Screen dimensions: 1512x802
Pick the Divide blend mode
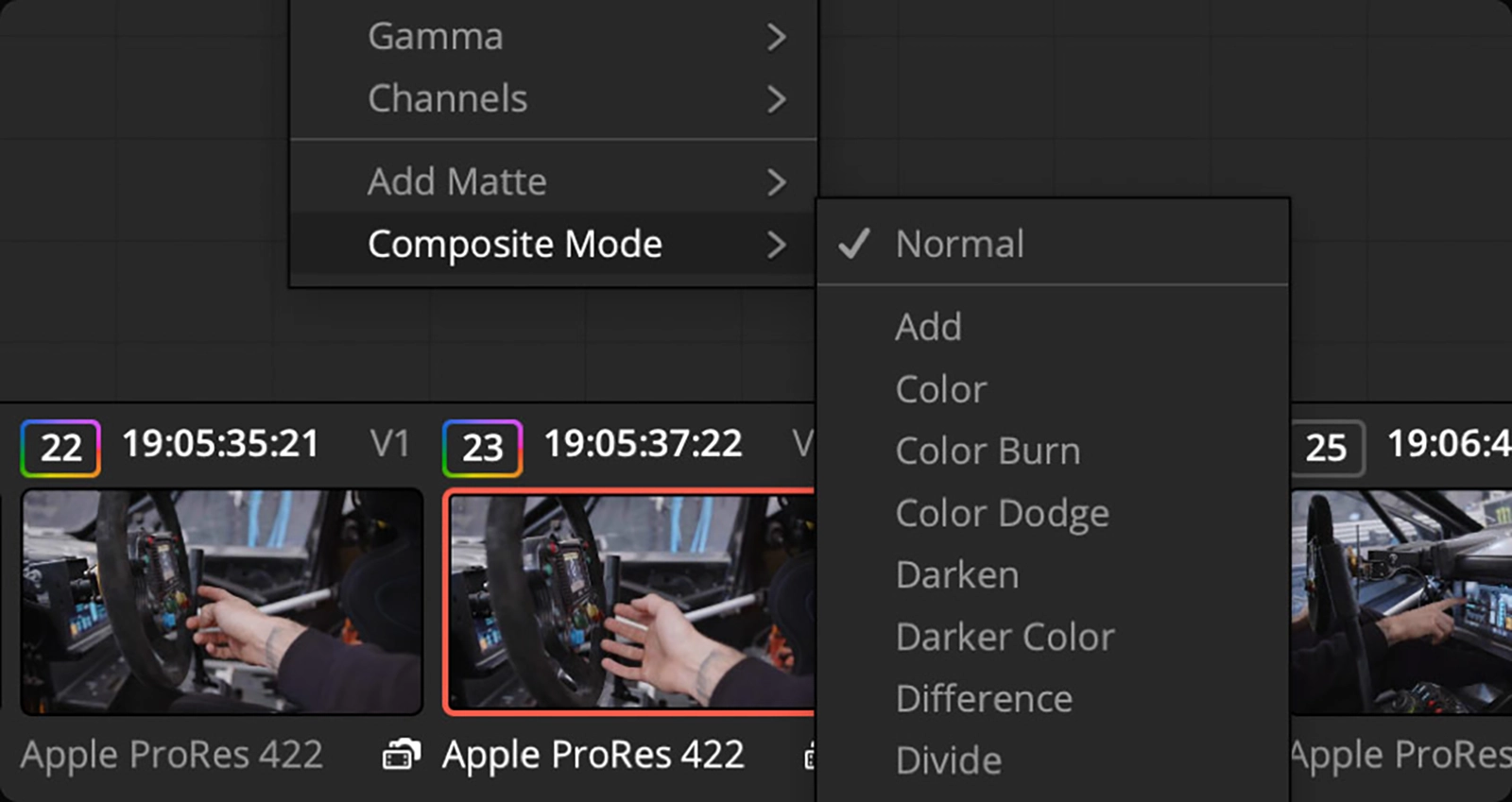[948, 760]
